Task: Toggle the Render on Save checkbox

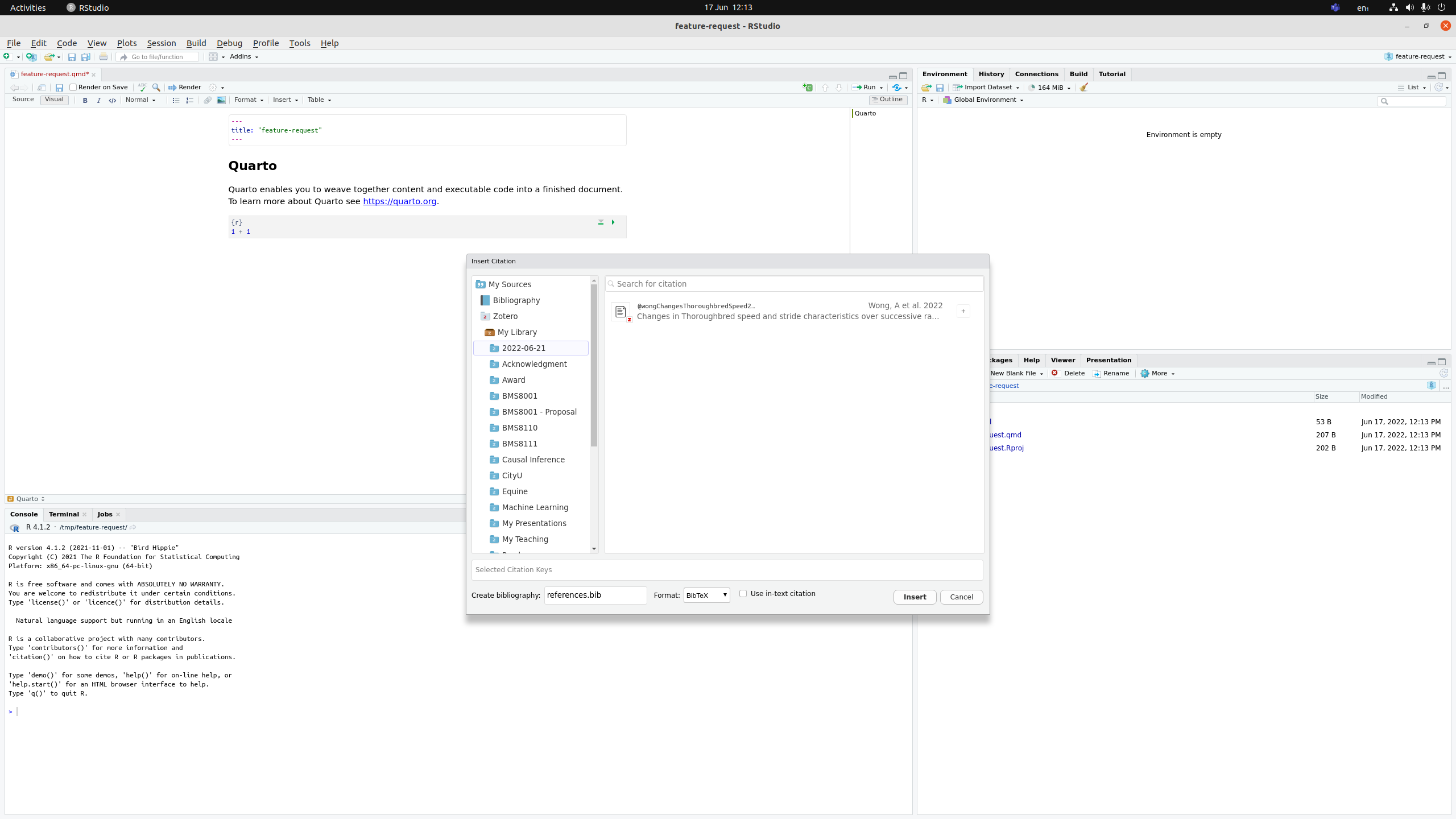Action: pyautogui.click(x=73, y=88)
